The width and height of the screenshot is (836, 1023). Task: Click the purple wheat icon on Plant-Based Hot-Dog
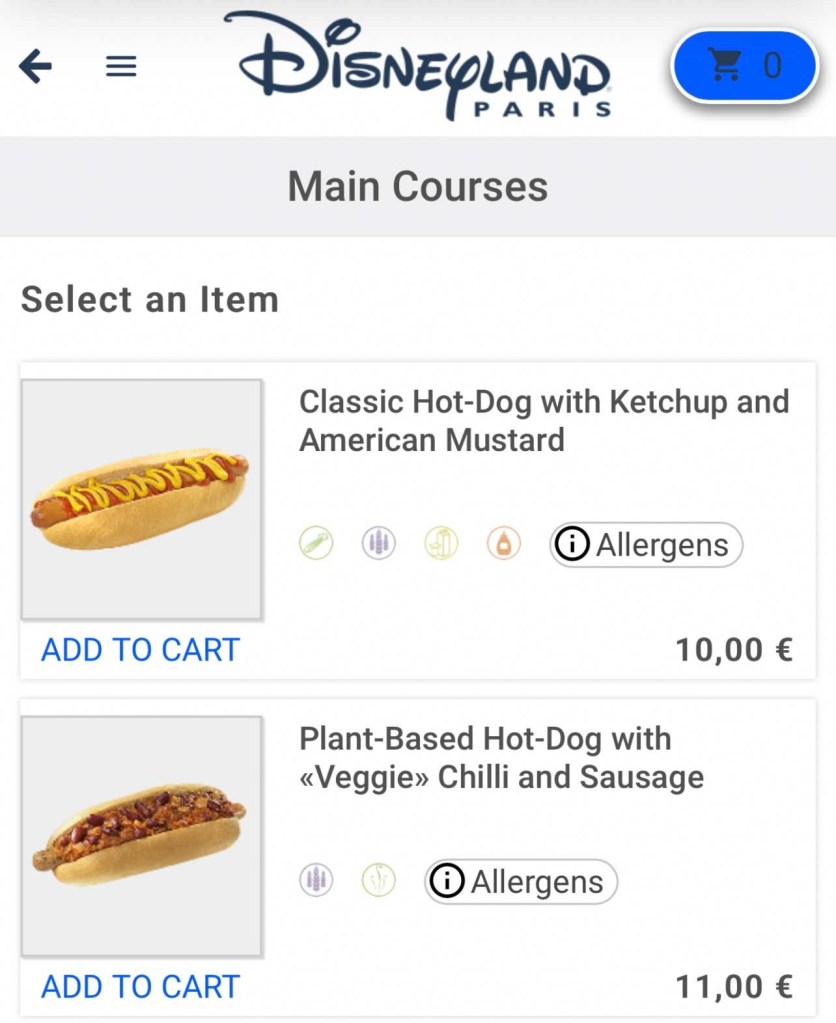316,881
